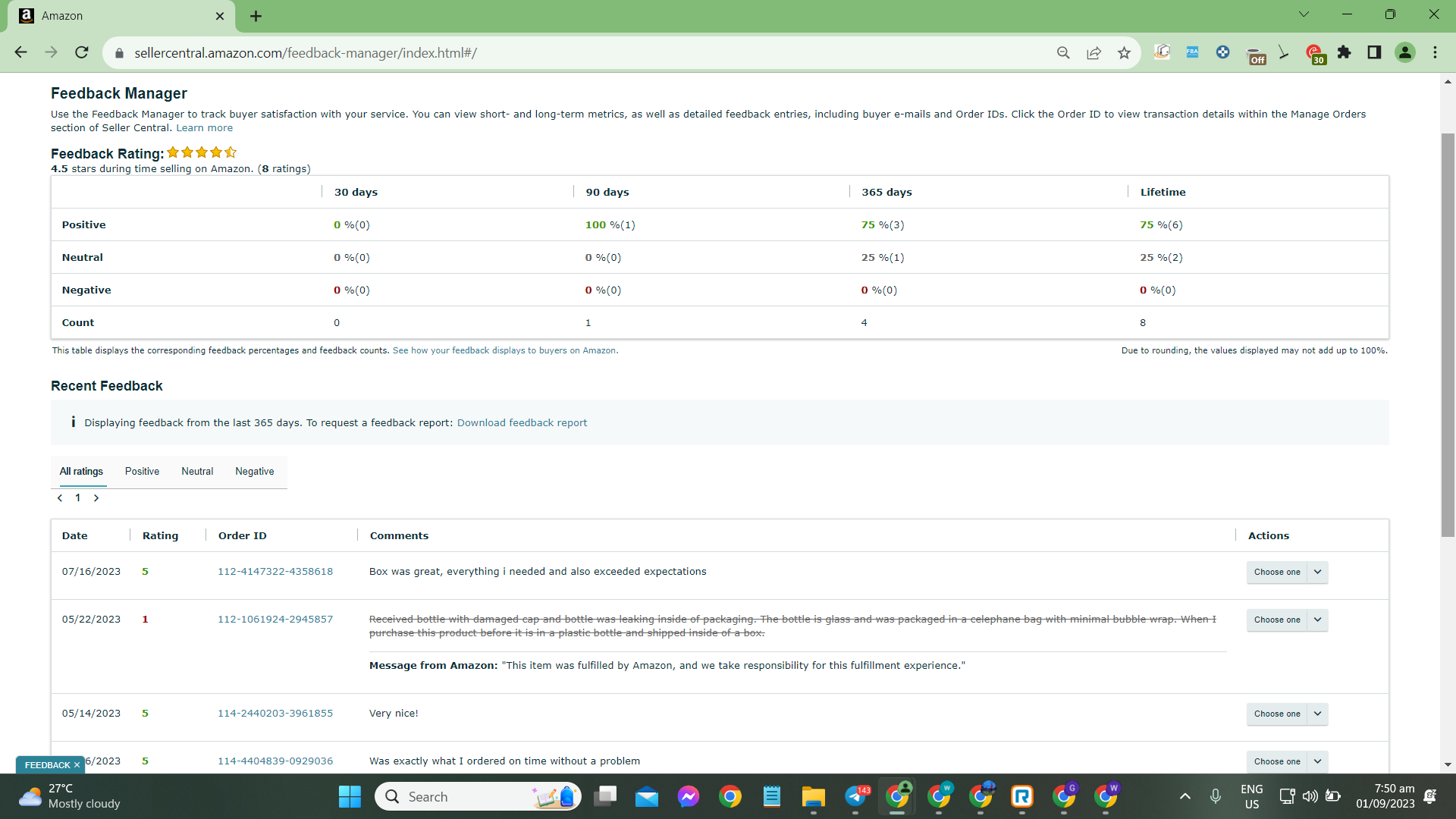Open order 112-4147322-4358618

pos(275,572)
